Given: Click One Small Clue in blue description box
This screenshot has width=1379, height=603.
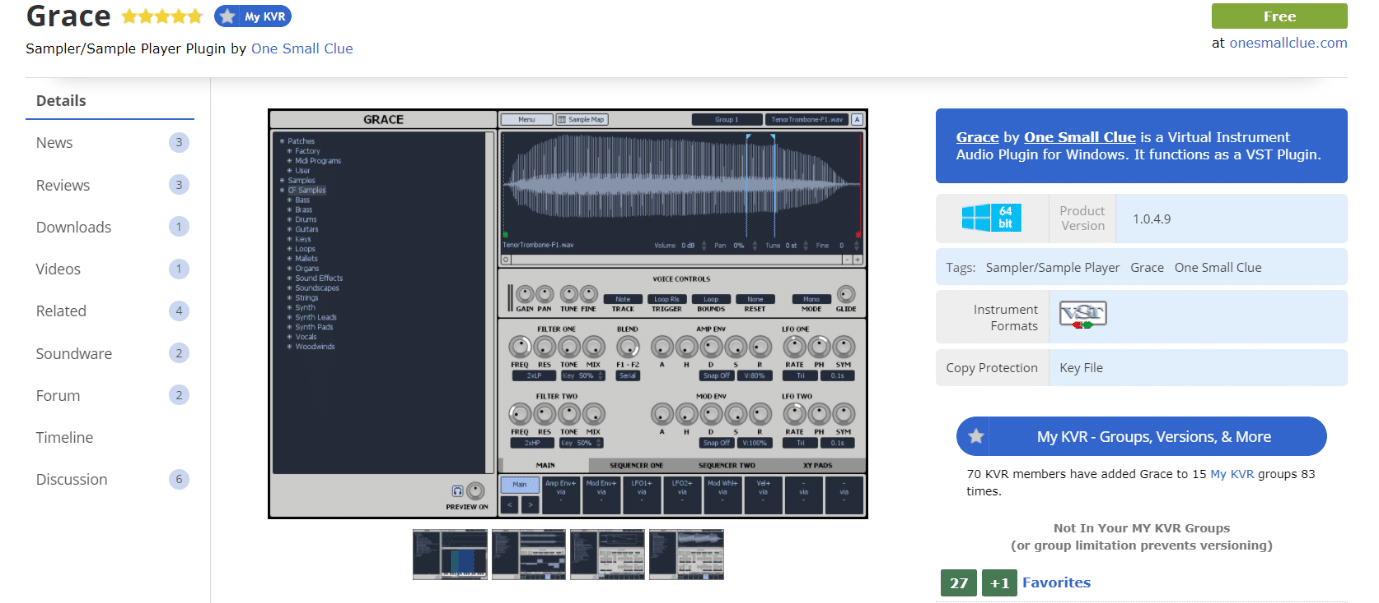Looking at the screenshot, I should point(1080,137).
